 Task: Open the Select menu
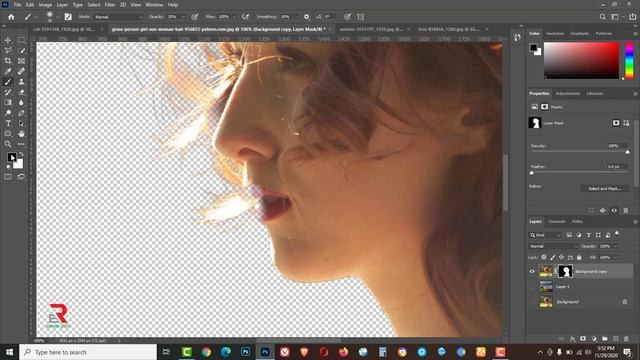point(93,5)
